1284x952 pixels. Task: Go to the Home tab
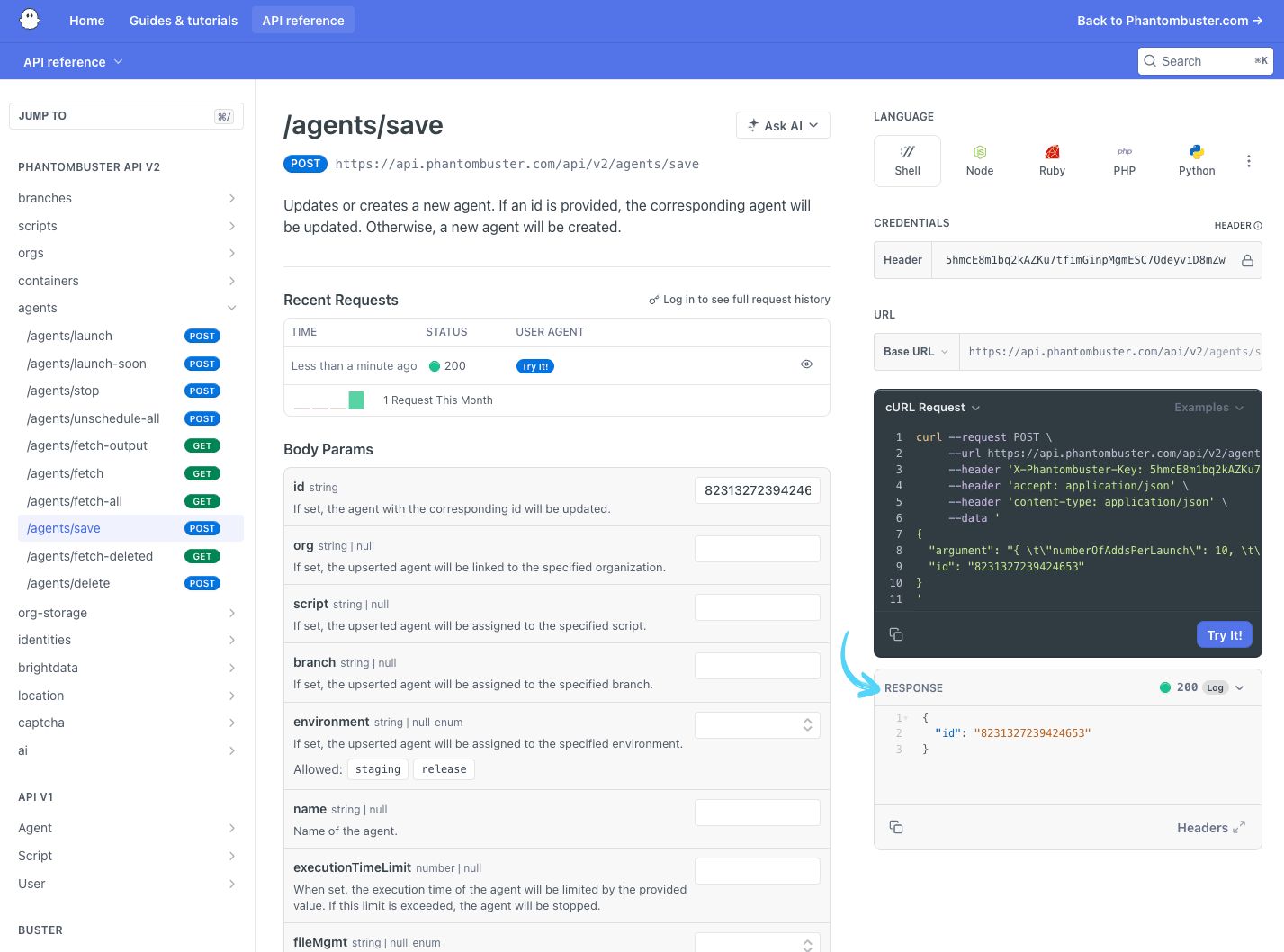(x=87, y=21)
